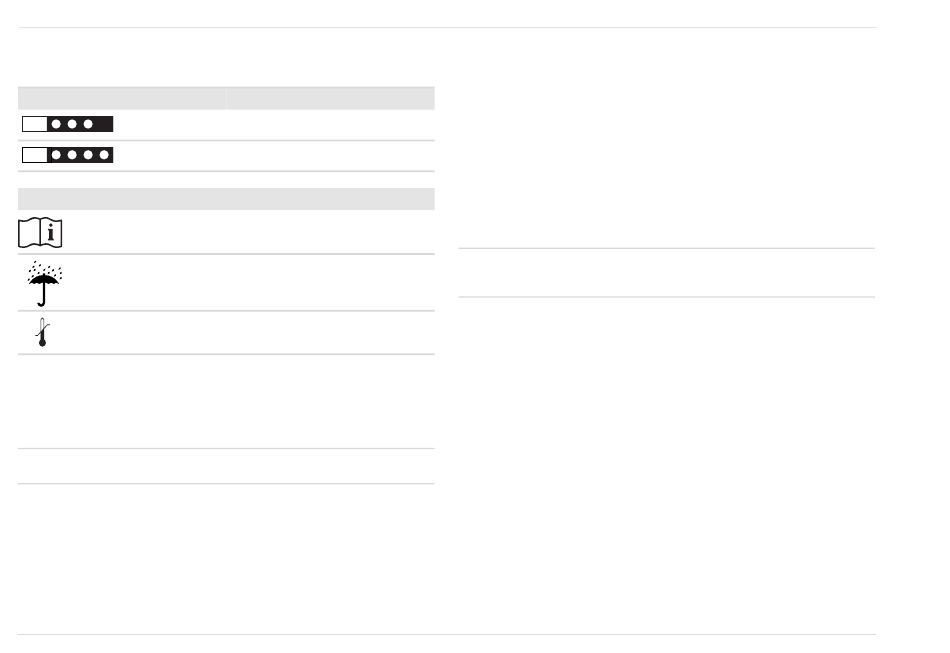
Task: Click the umbrella with raindrops symbol
Action: (x=44, y=283)
